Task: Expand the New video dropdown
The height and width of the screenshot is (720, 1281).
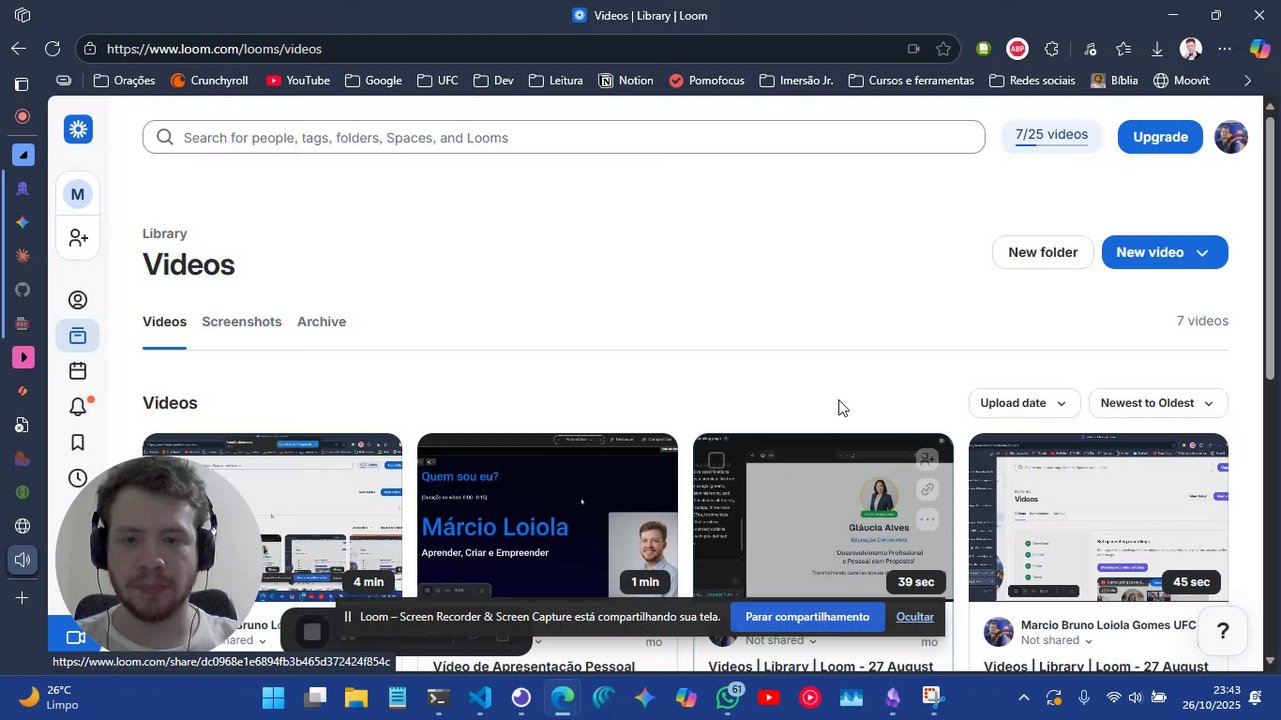Action: (x=1202, y=253)
